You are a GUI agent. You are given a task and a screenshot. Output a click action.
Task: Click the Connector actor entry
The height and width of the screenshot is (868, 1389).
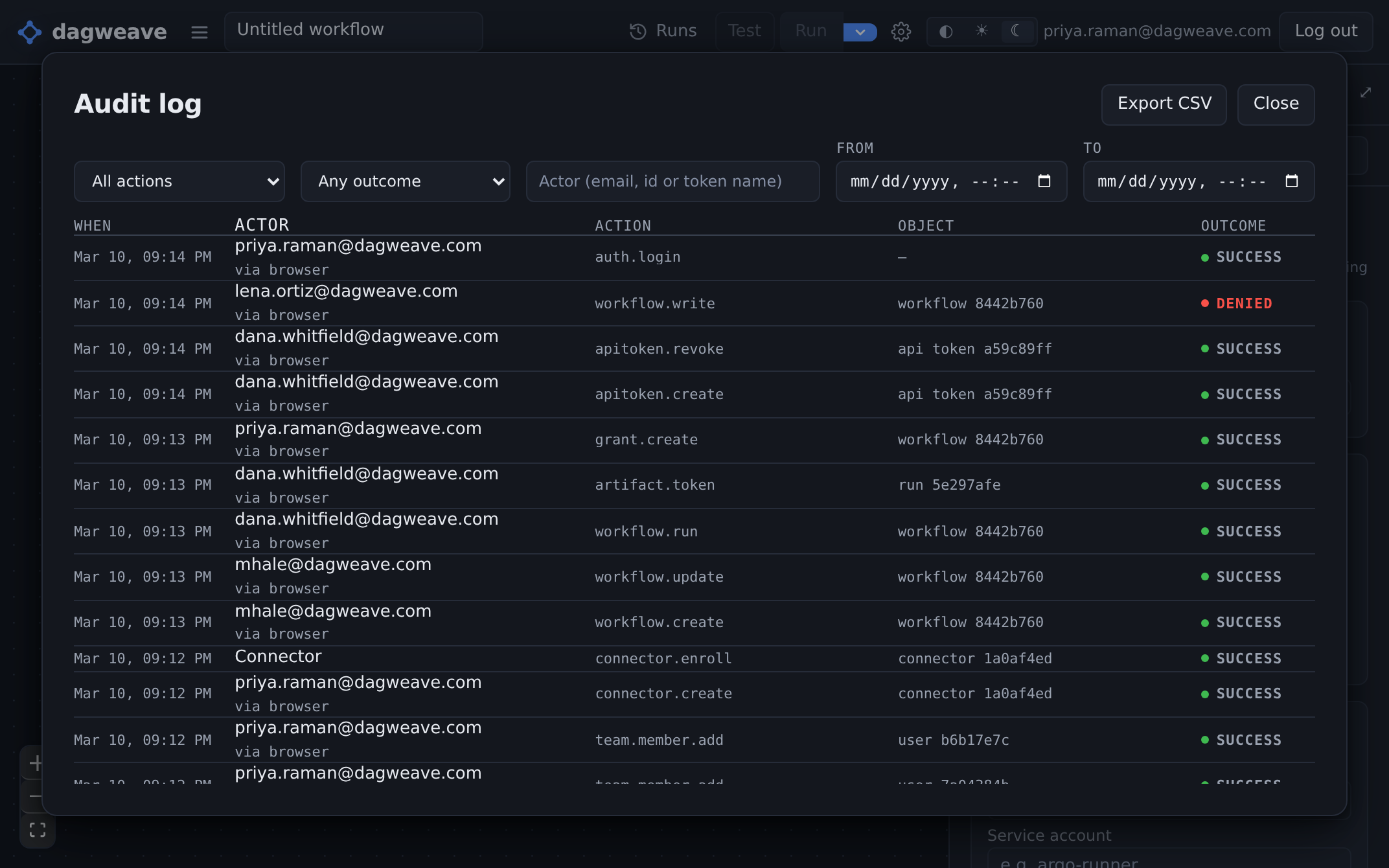point(278,657)
